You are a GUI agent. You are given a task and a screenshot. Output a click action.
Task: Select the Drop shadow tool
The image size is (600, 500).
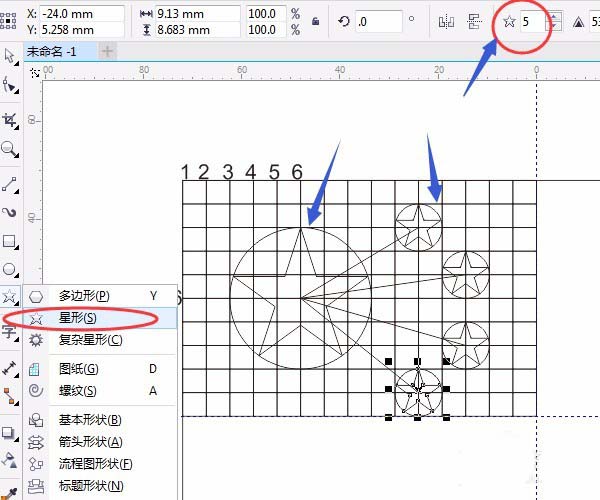(9, 433)
